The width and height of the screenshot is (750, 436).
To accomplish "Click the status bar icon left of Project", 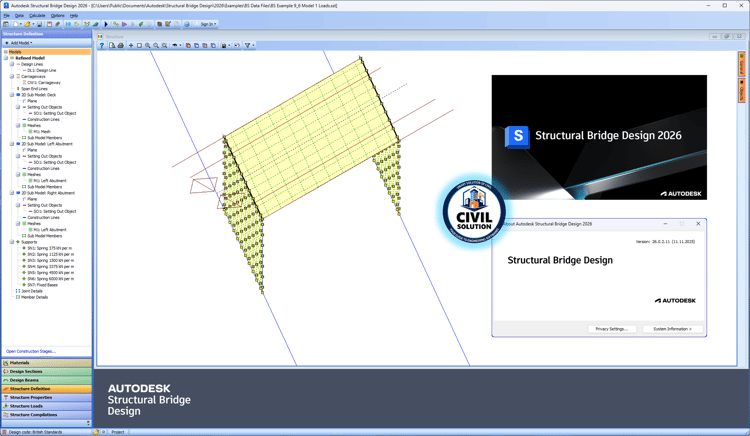I will coord(96,432).
